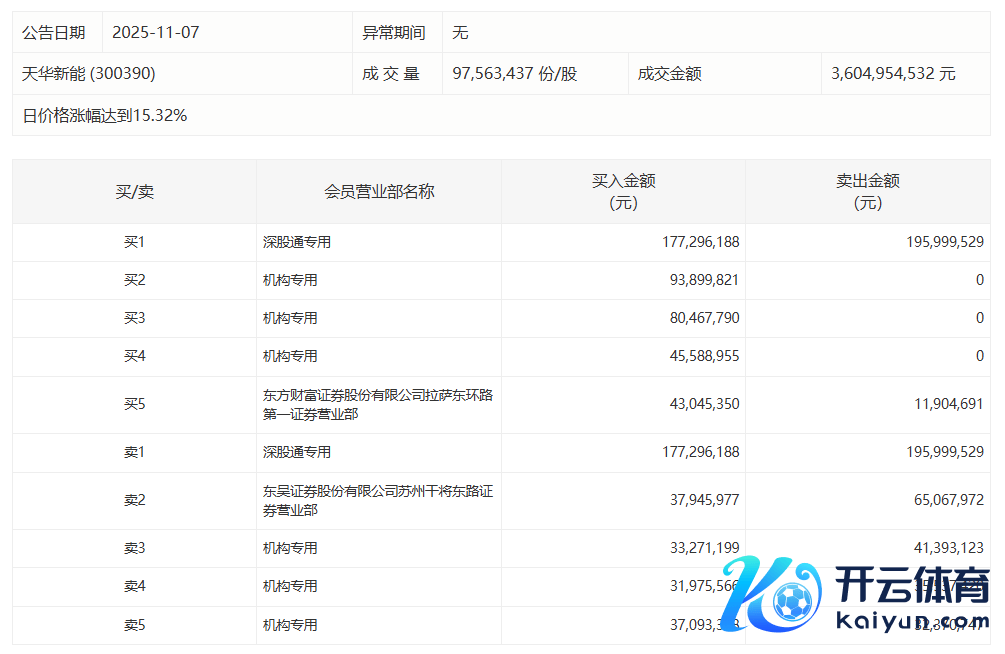Open the 天华新能 (300390) stock name
This screenshot has width=1005, height=654.
click(89, 74)
